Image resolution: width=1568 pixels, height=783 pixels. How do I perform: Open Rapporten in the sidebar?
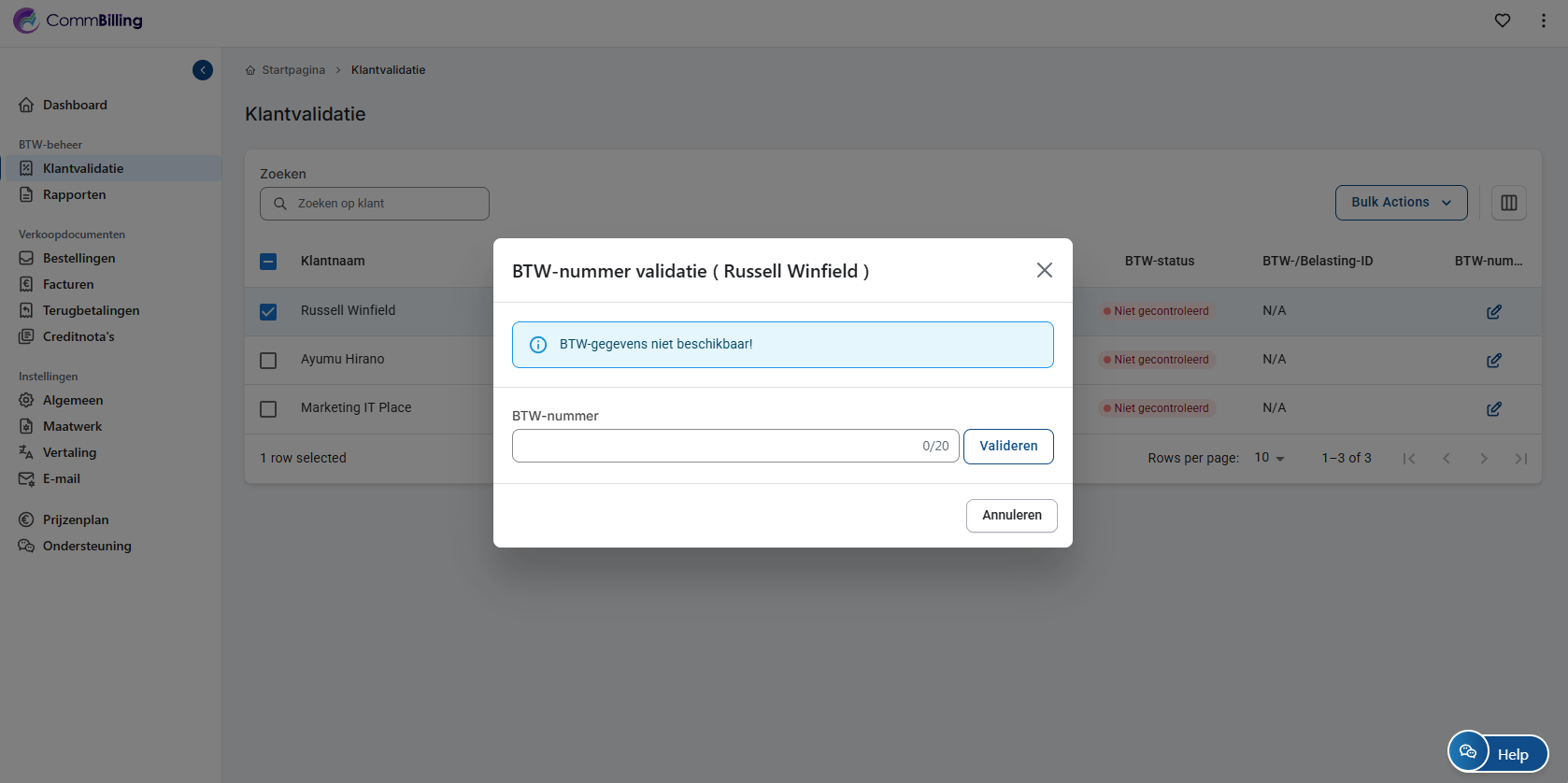pos(74,194)
